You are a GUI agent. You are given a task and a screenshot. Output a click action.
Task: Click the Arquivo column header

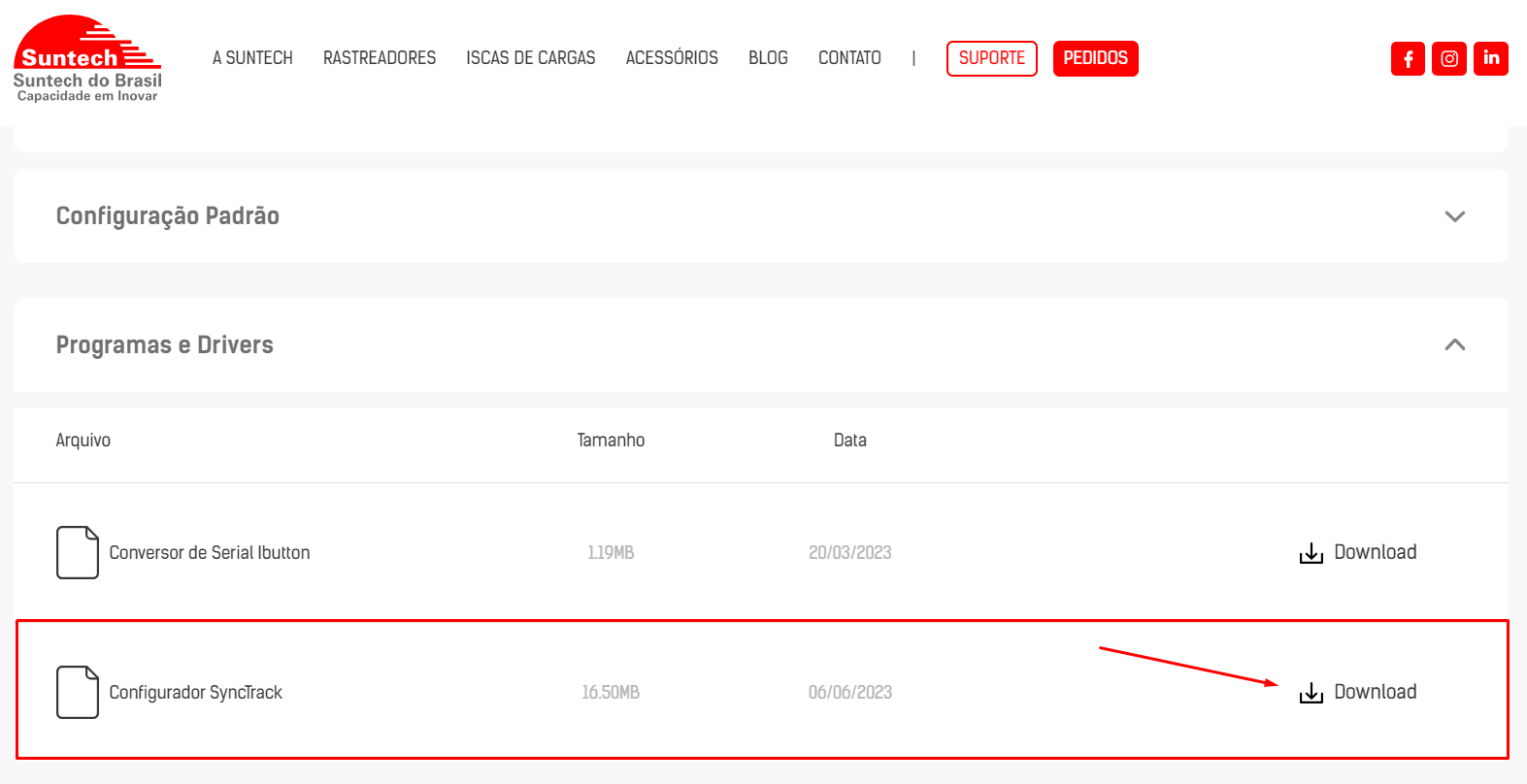click(x=83, y=441)
